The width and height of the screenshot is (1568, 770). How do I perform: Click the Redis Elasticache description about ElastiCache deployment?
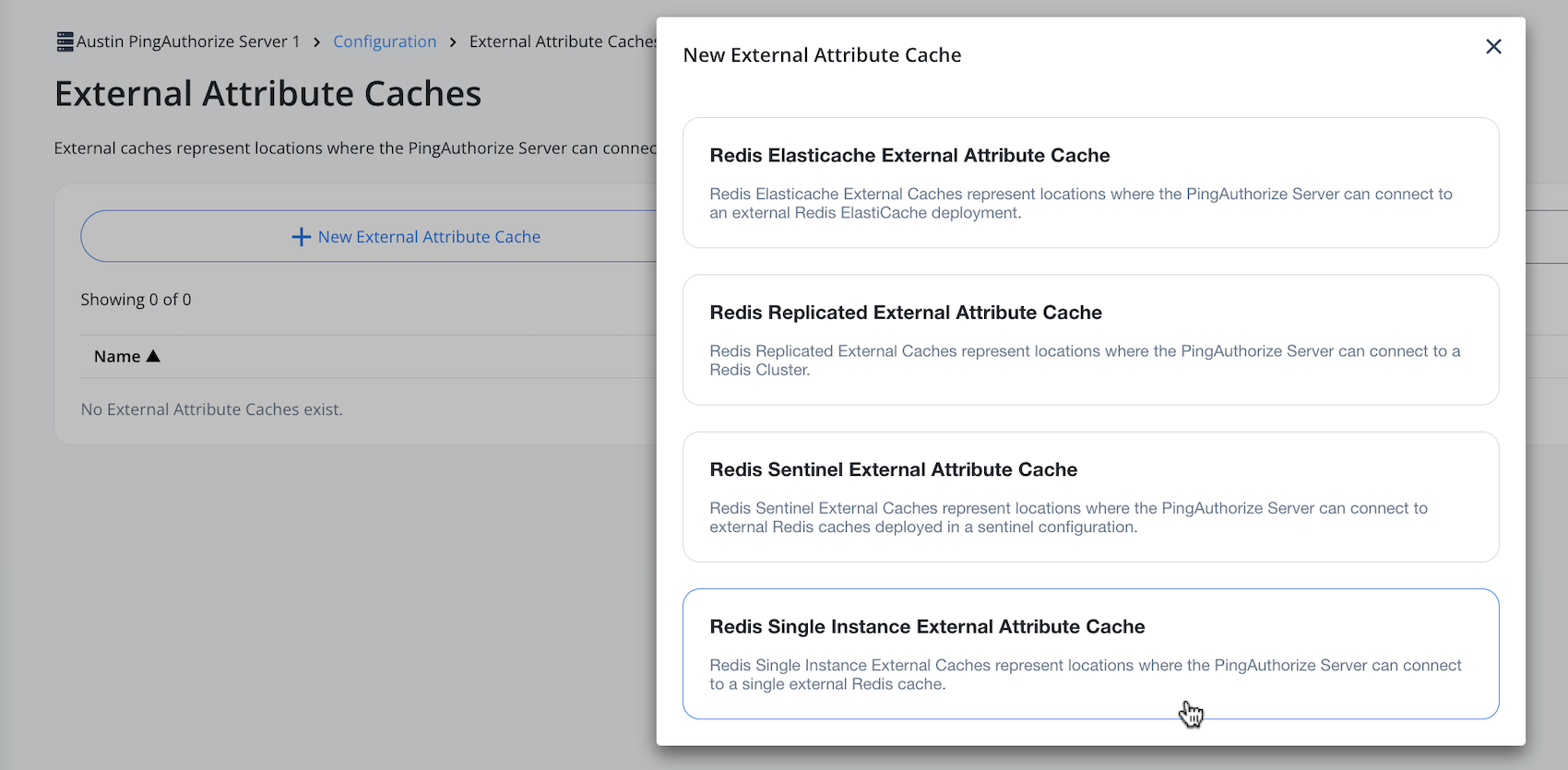(x=1081, y=203)
